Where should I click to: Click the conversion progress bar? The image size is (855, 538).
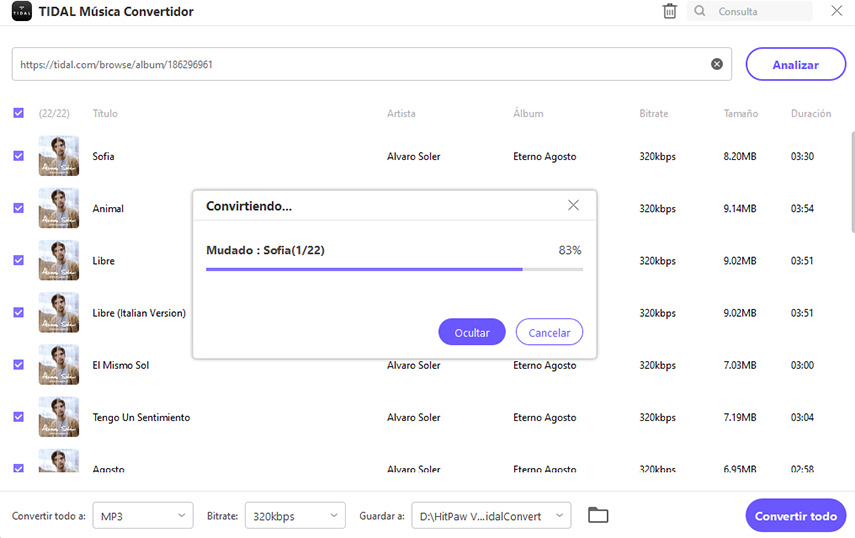(394, 269)
